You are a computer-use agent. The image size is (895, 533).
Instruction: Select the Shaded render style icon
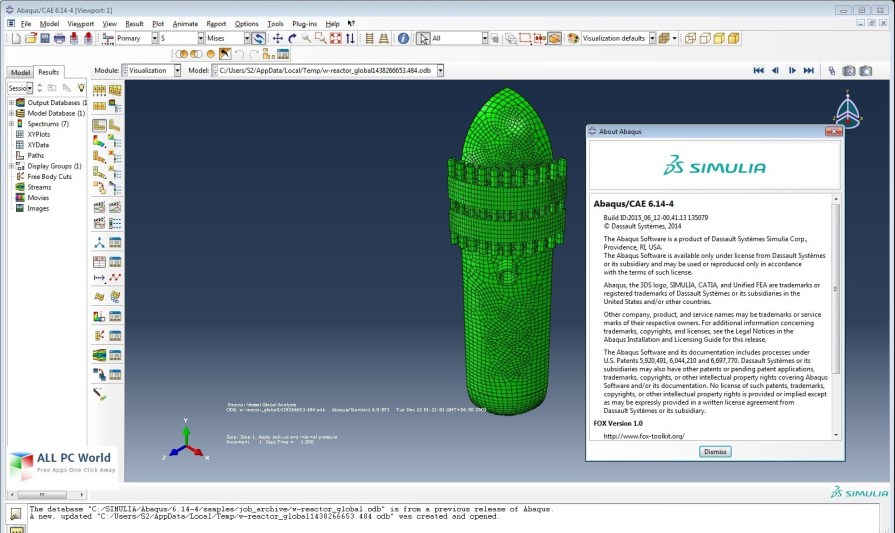coord(733,38)
